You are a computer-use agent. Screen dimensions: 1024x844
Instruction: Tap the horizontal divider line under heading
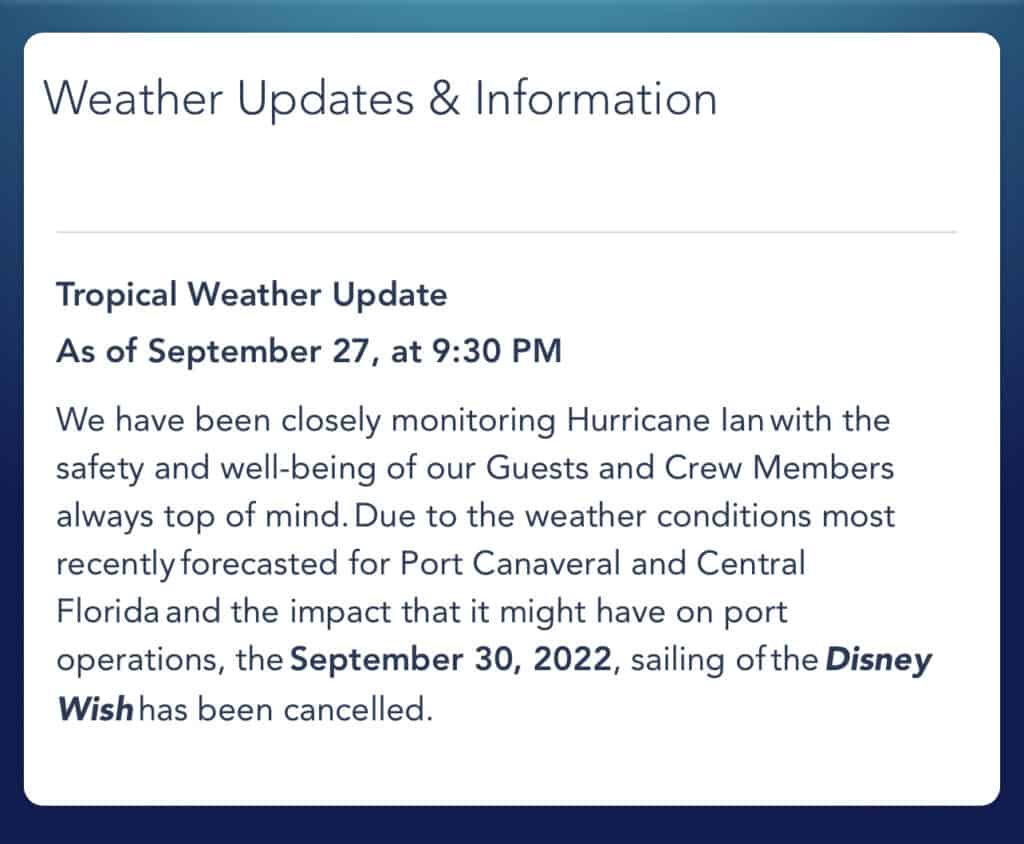pyautogui.click(x=506, y=231)
